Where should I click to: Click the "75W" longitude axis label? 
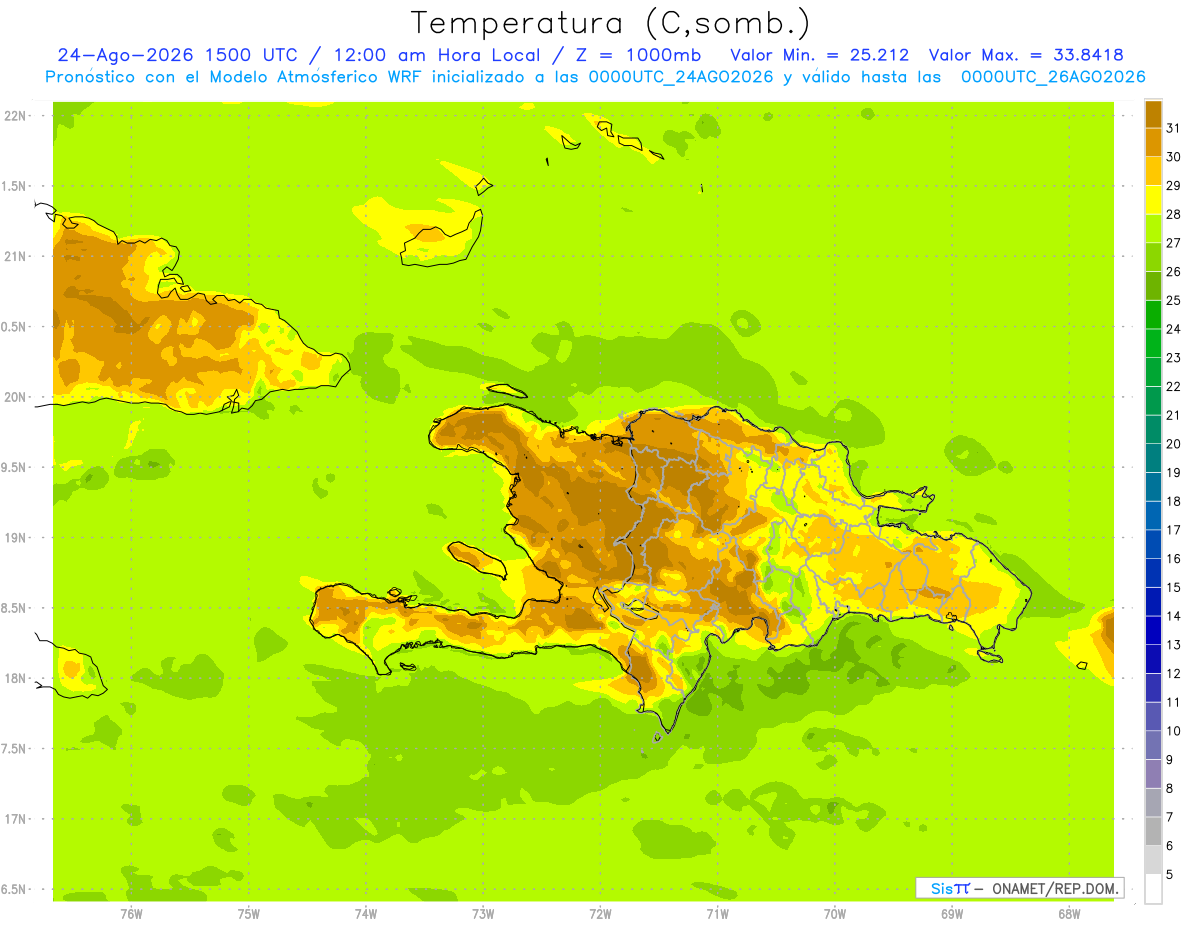click(249, 914)
